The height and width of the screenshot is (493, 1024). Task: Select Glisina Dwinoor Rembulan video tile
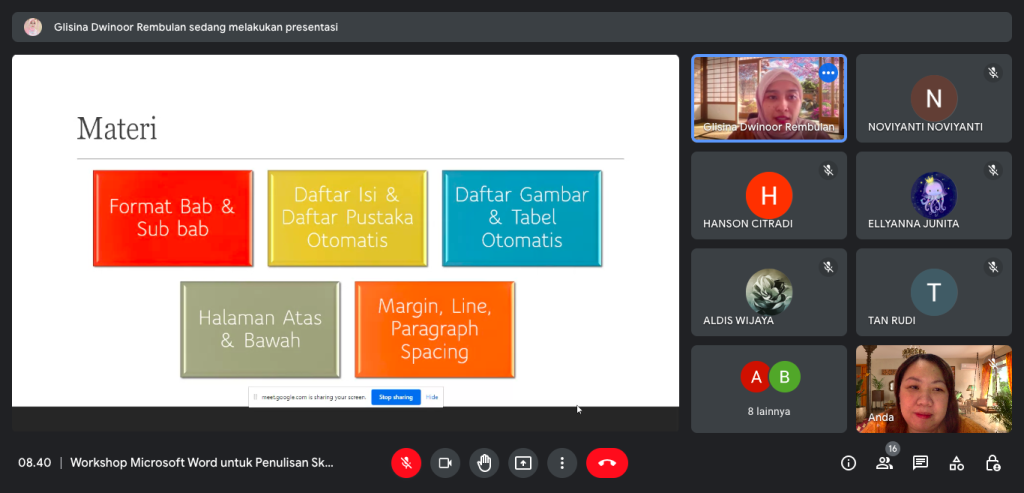point(769,98)
